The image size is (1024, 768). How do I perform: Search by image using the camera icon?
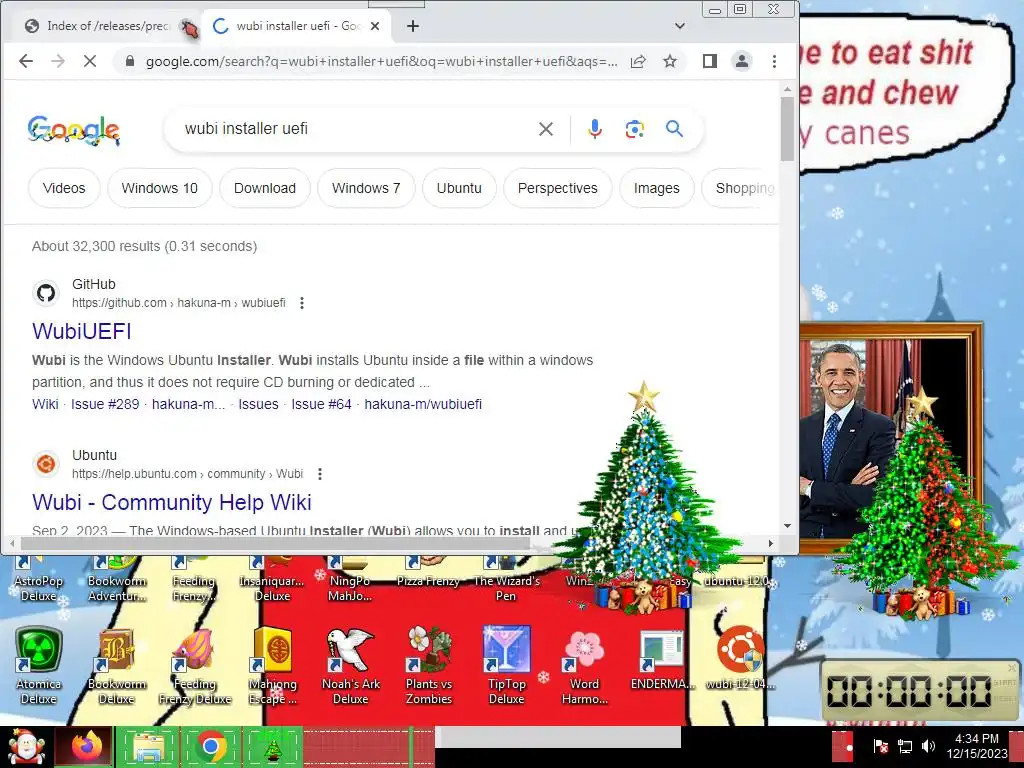point(635,129)
